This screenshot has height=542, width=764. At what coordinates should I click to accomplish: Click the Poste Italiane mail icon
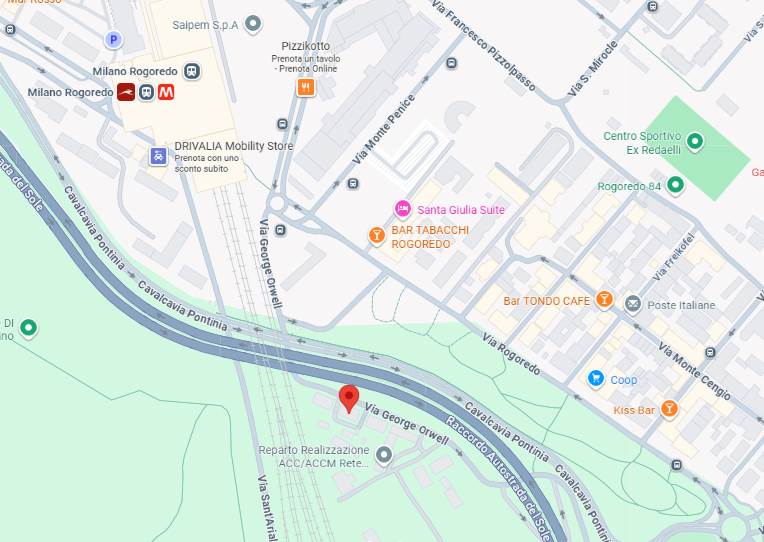click(x=633, y=305)
